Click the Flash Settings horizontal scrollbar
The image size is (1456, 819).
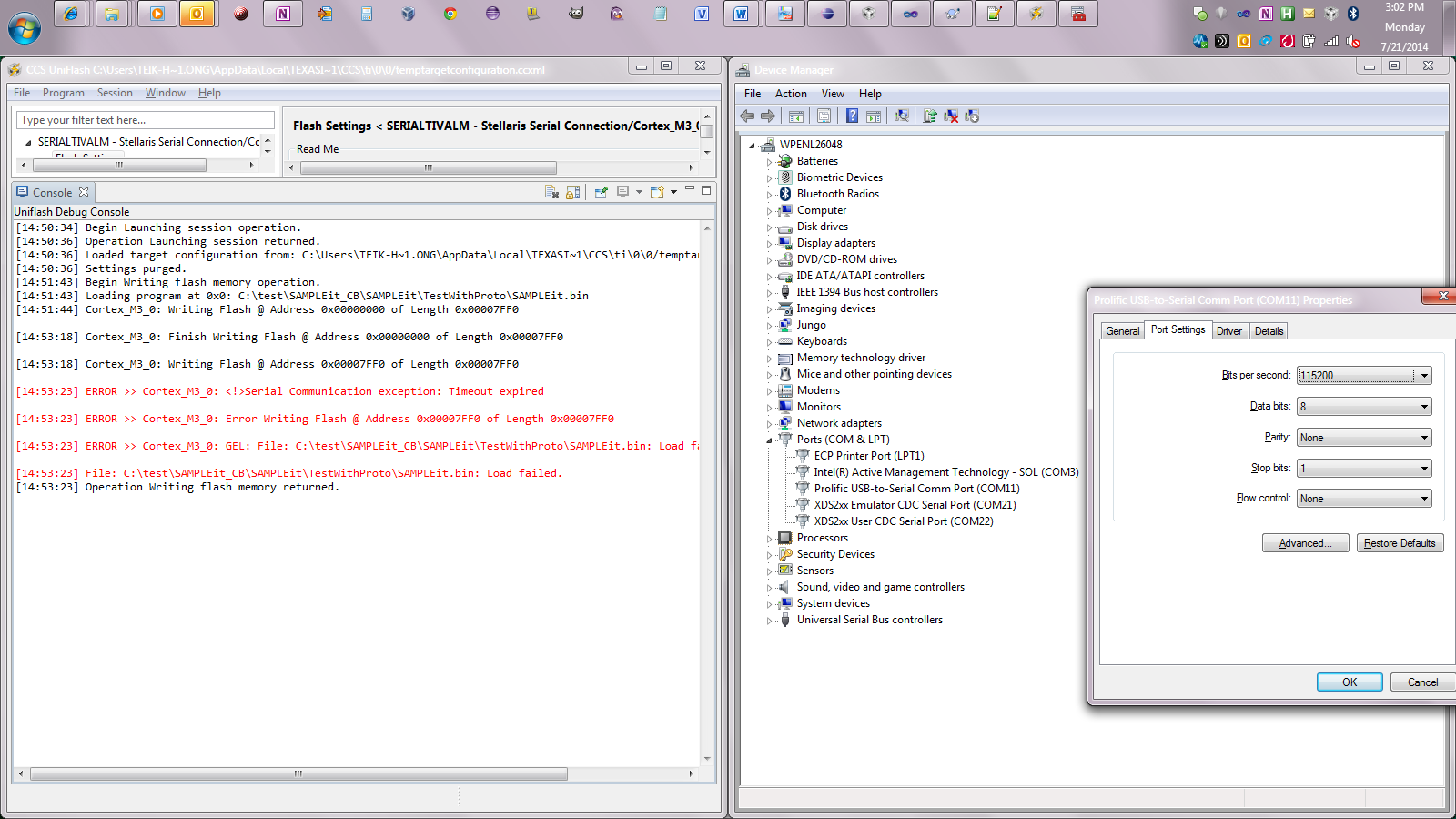pyautogui.click(x=429, y=168)
